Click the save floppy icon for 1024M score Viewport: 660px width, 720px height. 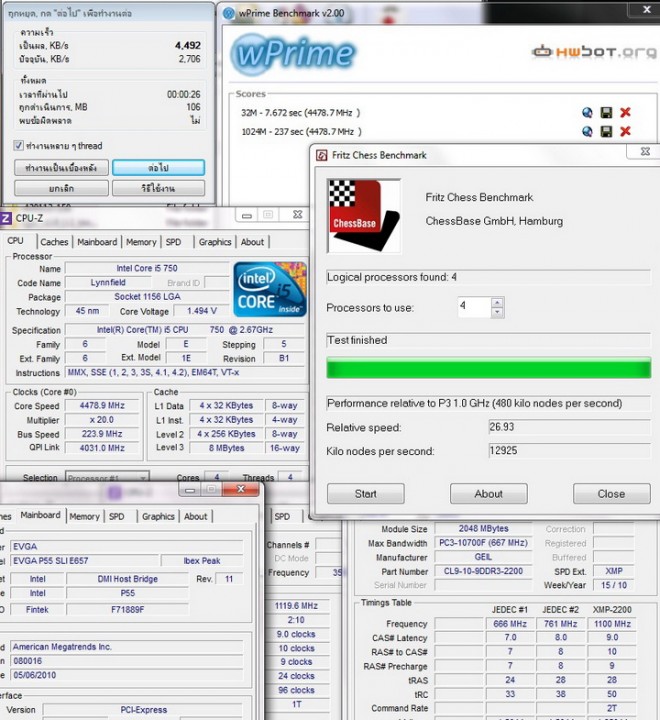click(x=606, y=132)
